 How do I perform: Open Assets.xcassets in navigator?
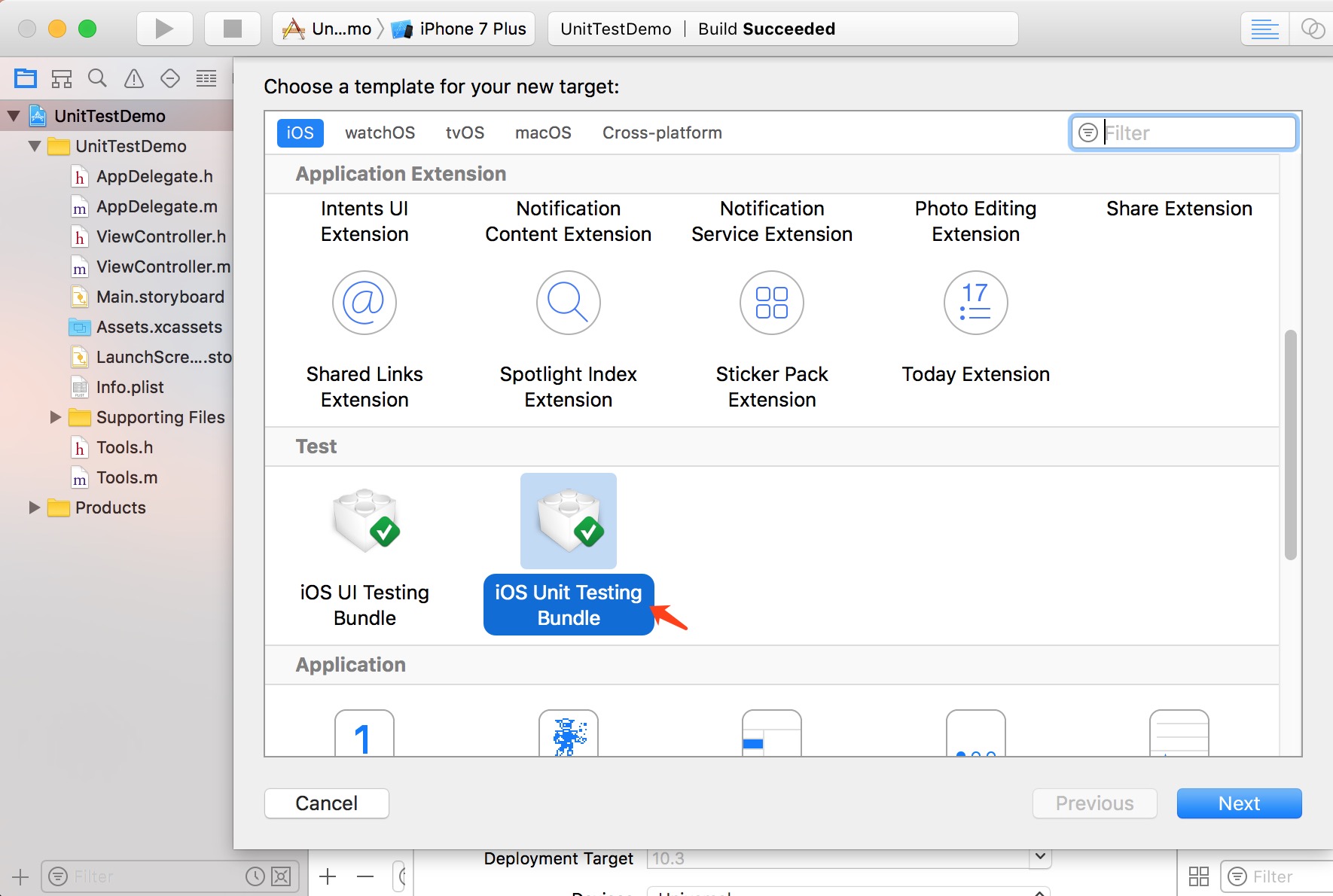pyautogui.click(x=159, y=327)
